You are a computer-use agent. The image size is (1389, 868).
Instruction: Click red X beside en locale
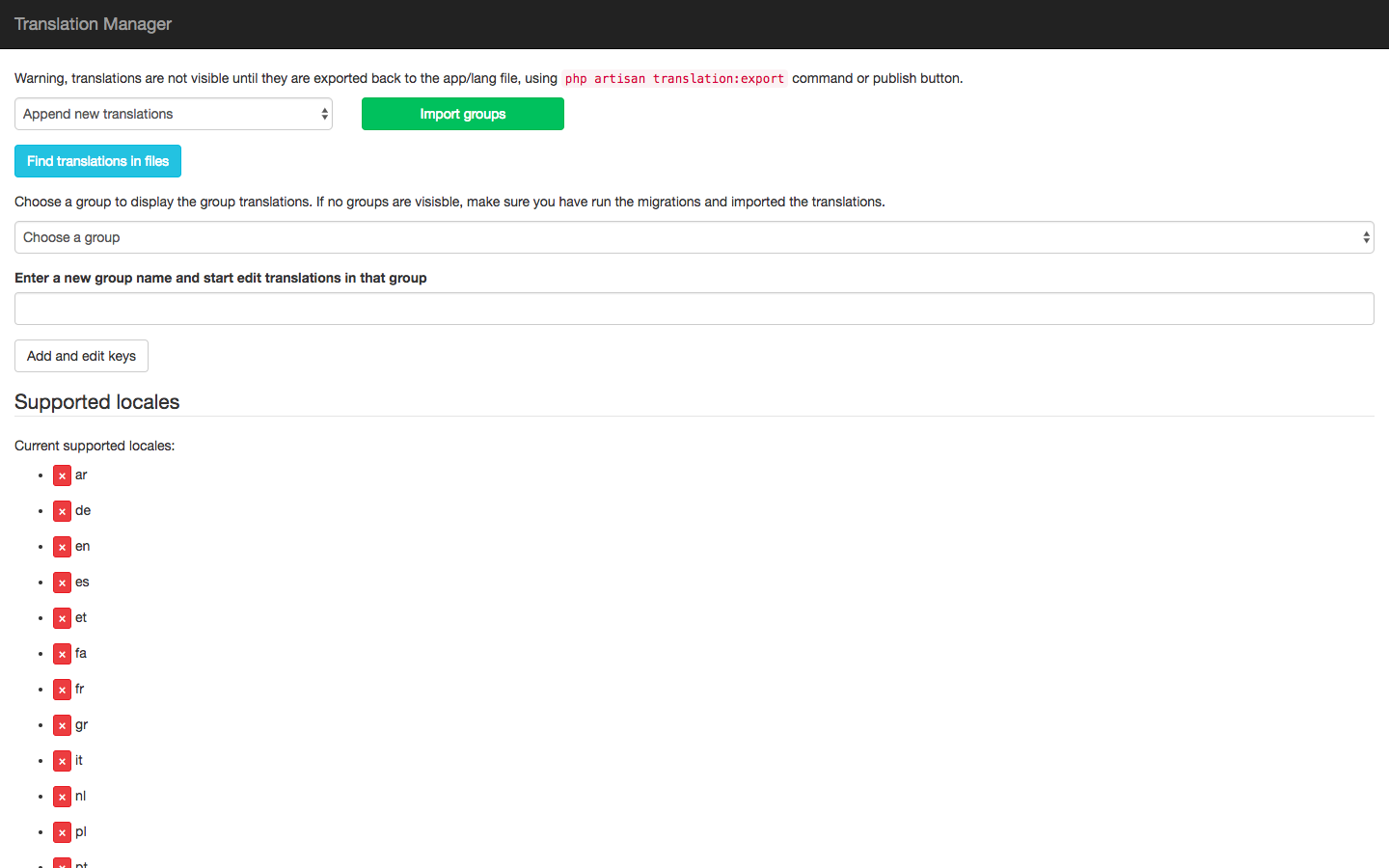pos(62,547)
